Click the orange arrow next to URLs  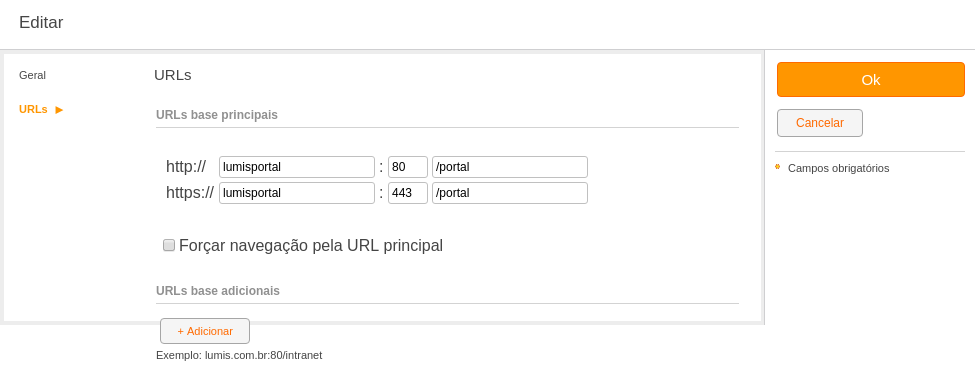(x=59, y=110)
